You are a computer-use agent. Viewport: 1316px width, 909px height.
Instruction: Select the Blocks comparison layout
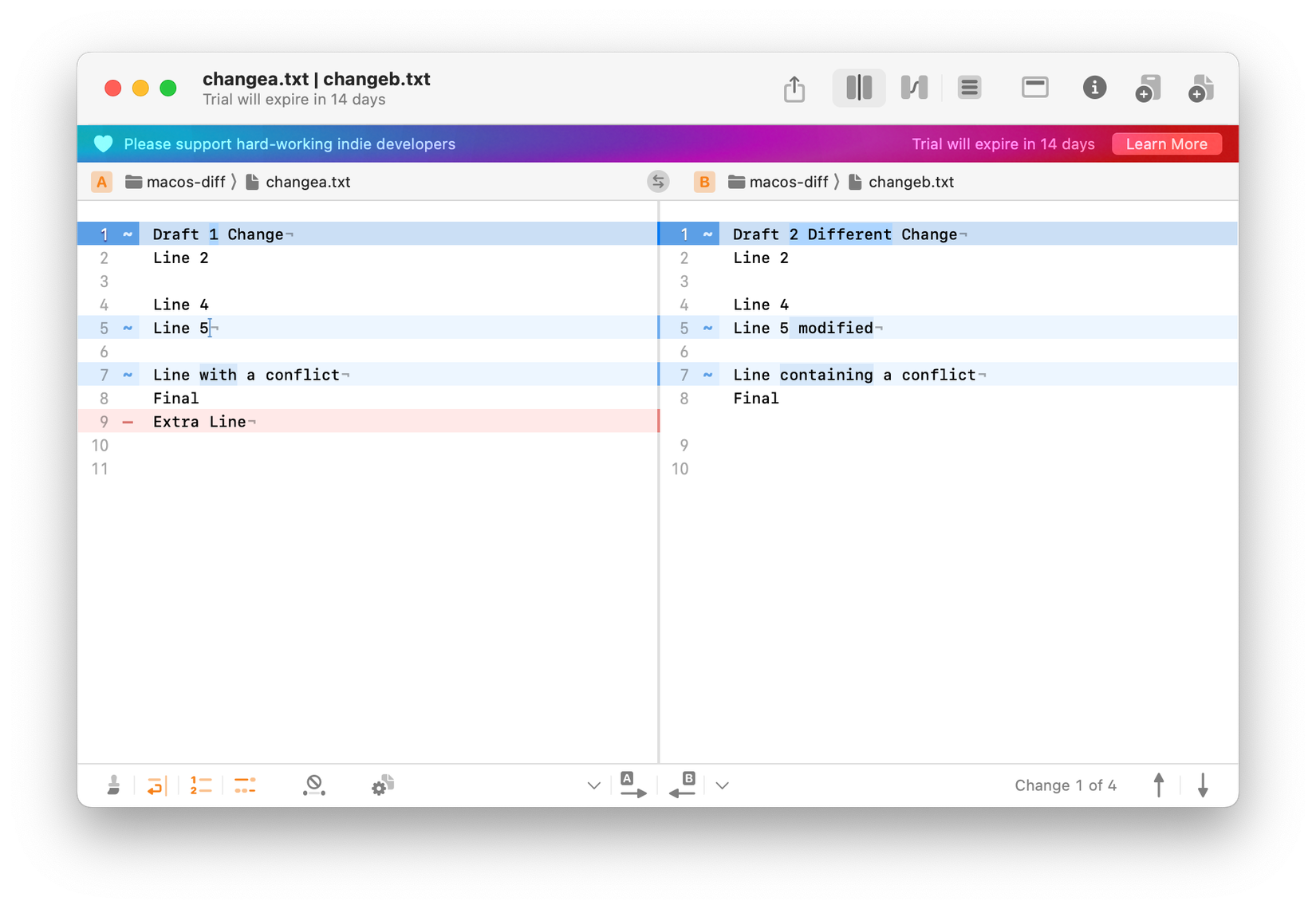coord(859,88)
